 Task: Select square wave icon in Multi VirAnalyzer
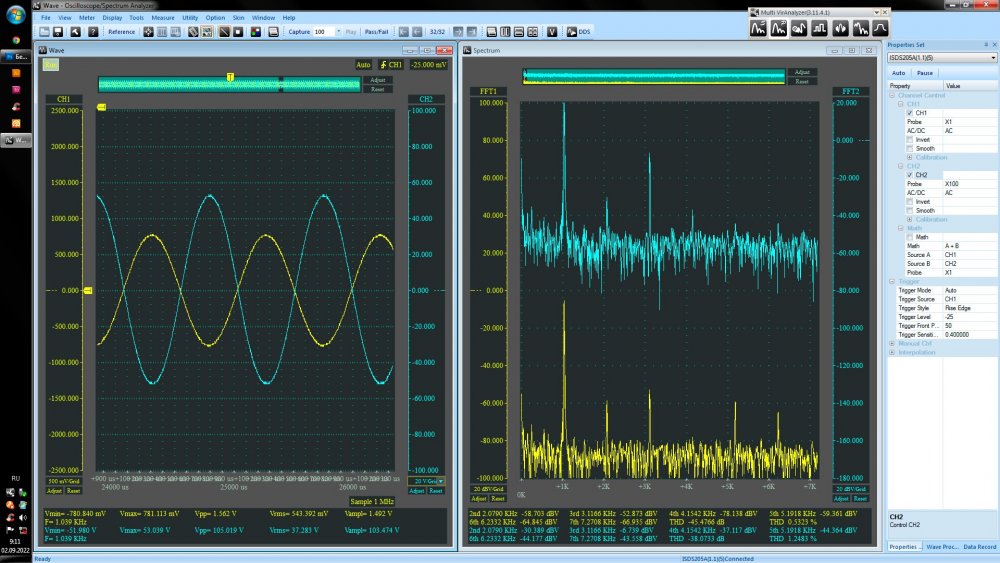[x=820, y=28]
